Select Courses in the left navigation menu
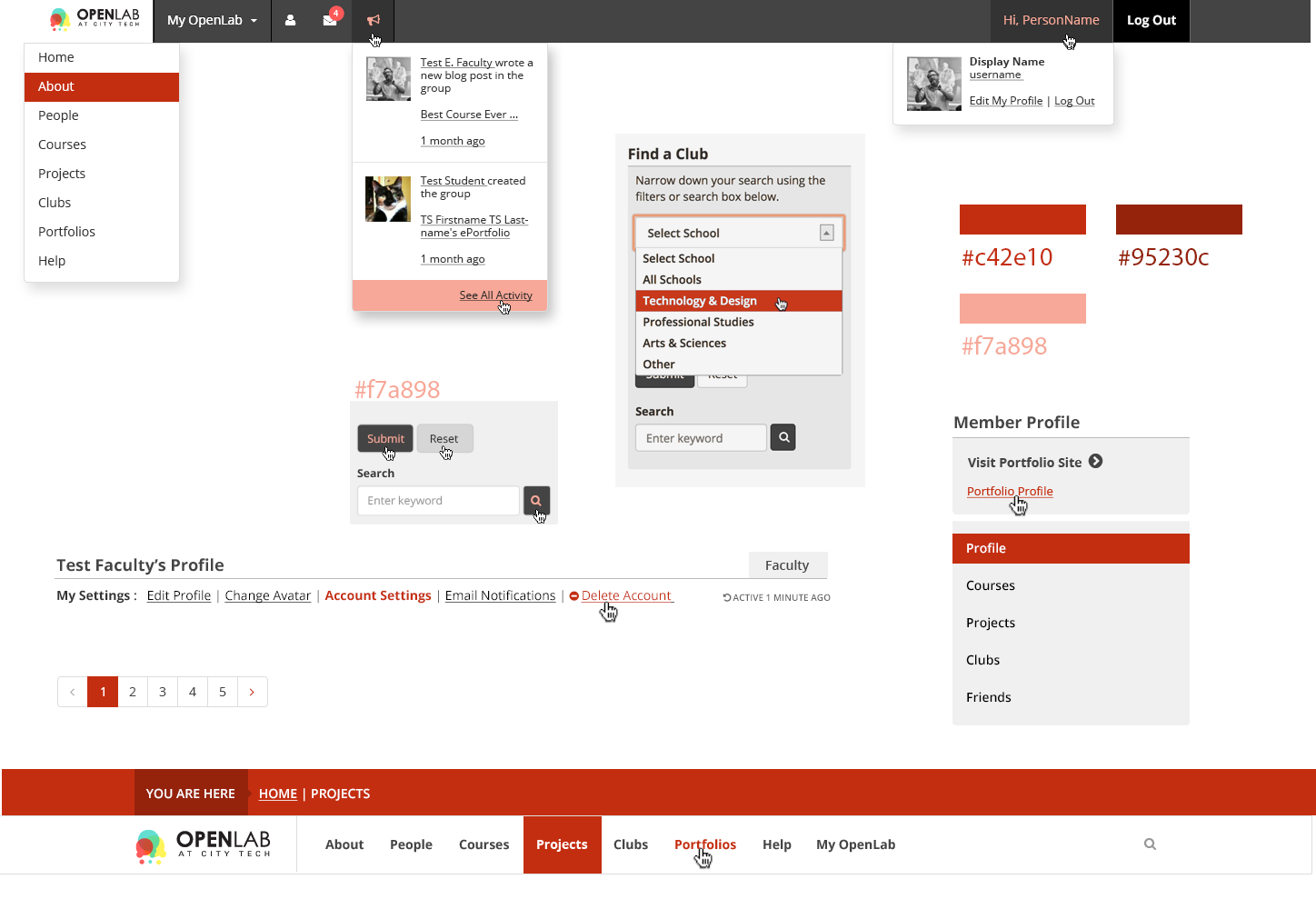1316x909 pixels. pyautogui.click(x=62, y=145)
